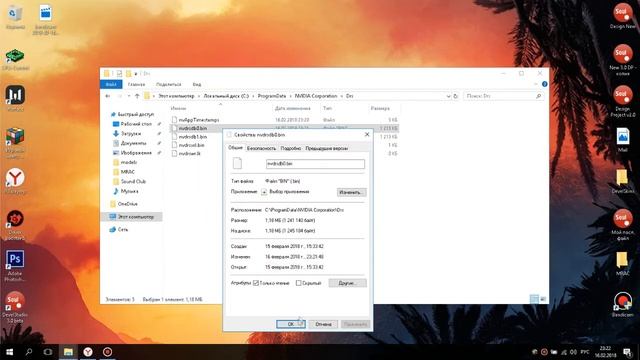Toggle the Hidden attribute checkbox

pyautogui.click(x=298, y=283)
